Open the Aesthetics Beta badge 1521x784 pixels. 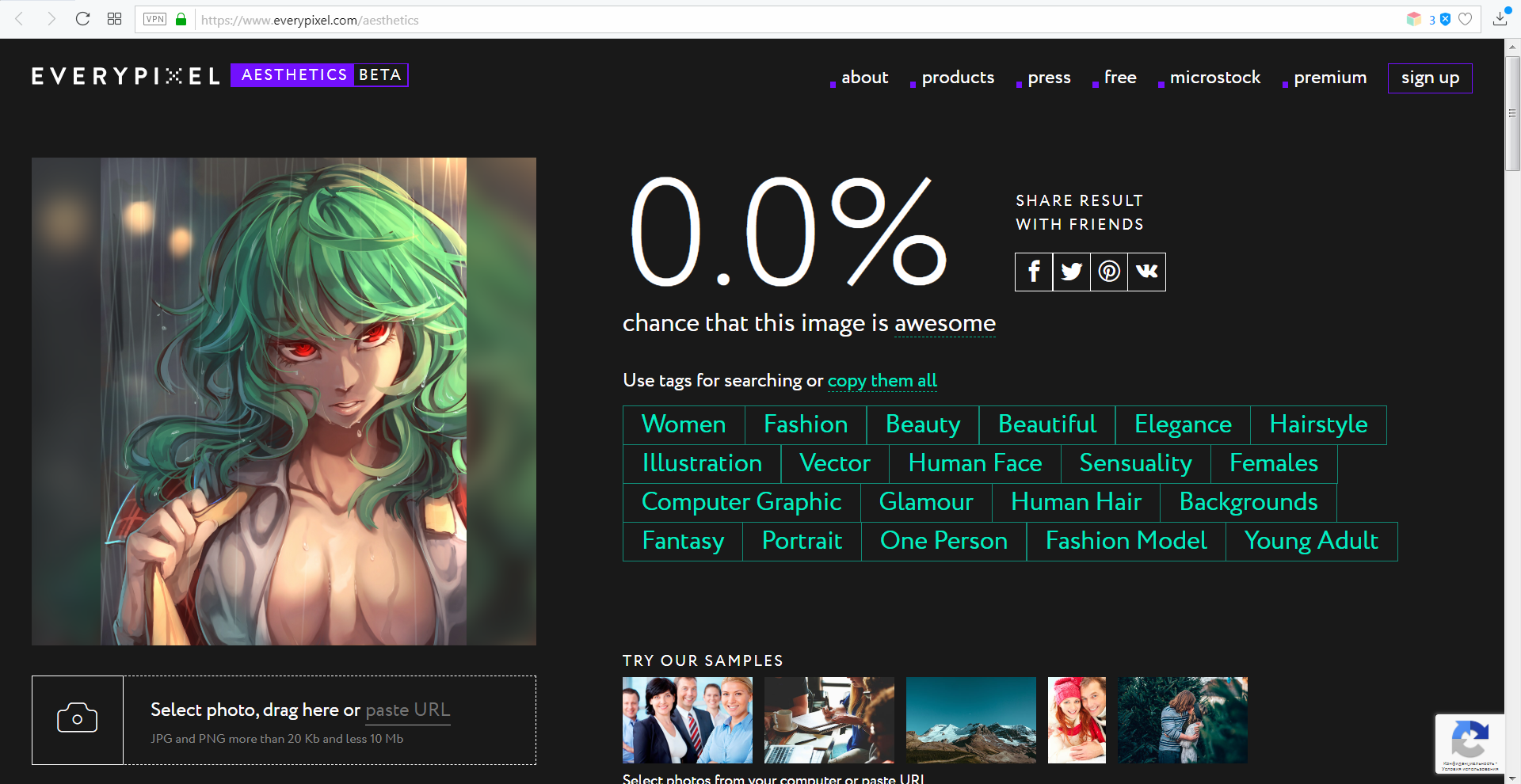point(319,75)
